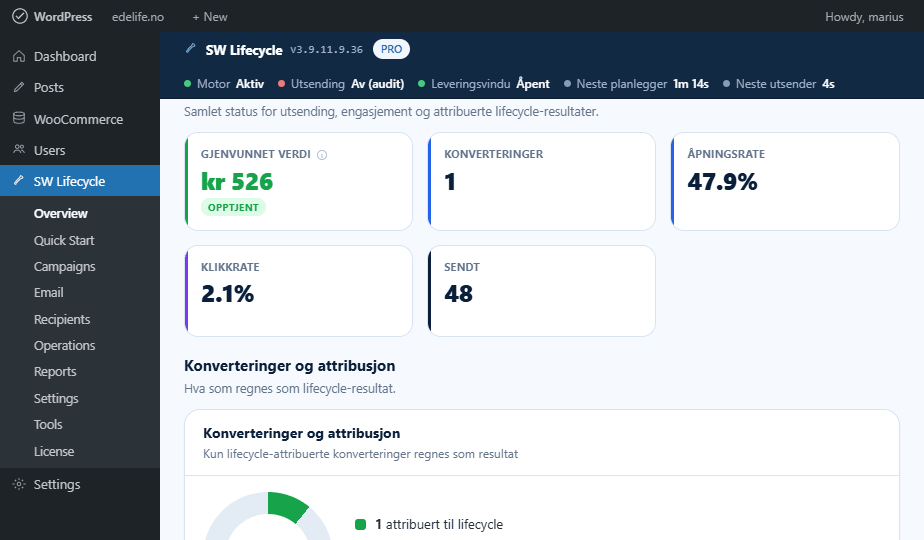Click the gray Neste planlegger status dot
This screenshot has width=924, height=540.
567,84
